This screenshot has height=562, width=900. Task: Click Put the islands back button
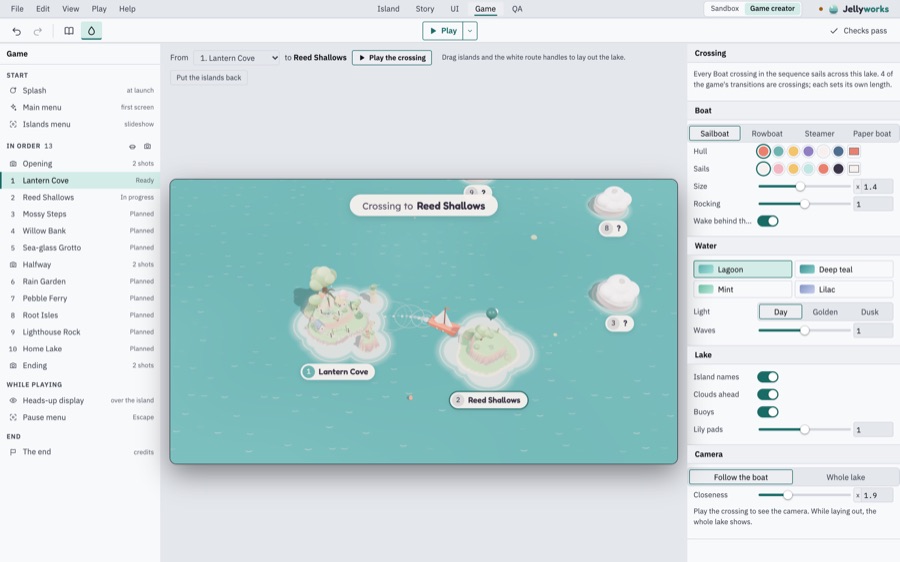[209, 78]
